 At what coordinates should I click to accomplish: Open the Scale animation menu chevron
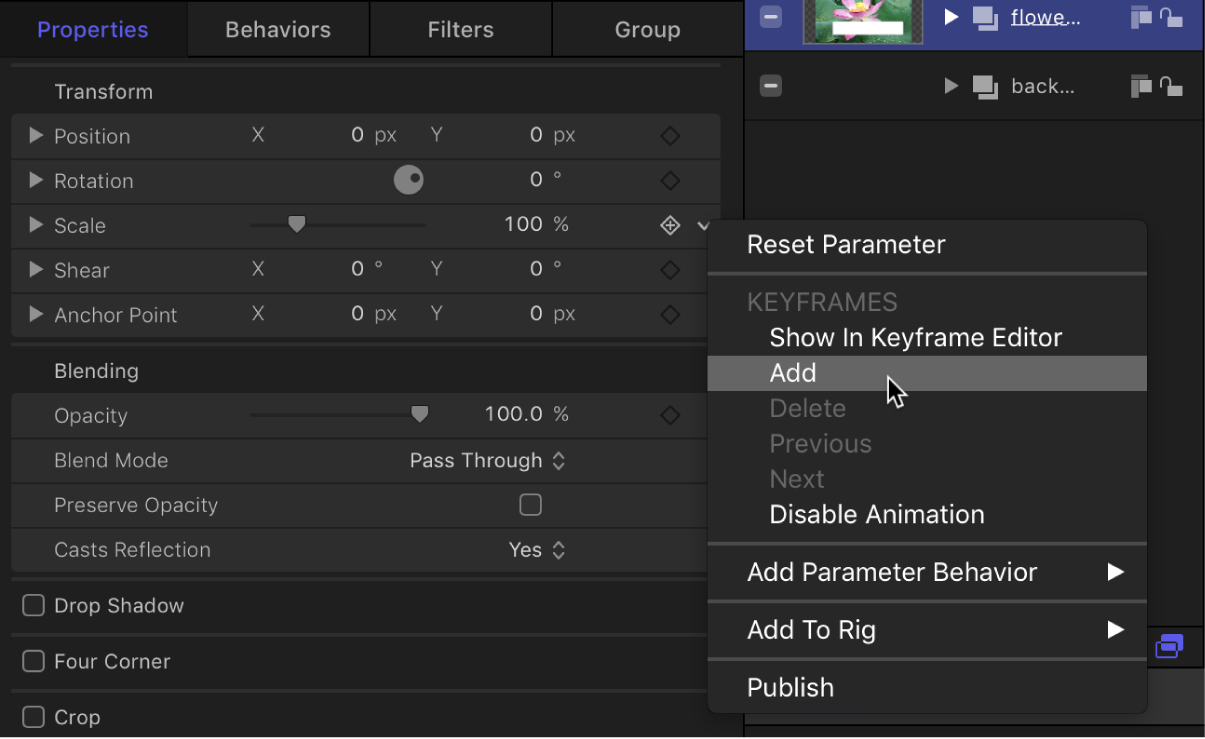pyautogui.click(x=703, y=225)
